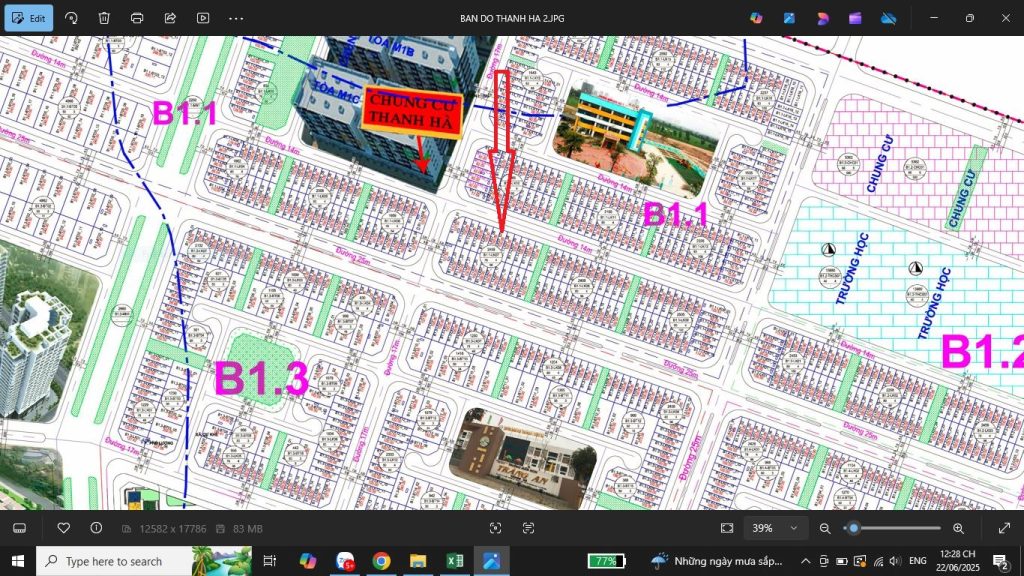Screen dimensions: 1024x576
Task: Mark the photo as favorite with the heart
Action: 63,528
